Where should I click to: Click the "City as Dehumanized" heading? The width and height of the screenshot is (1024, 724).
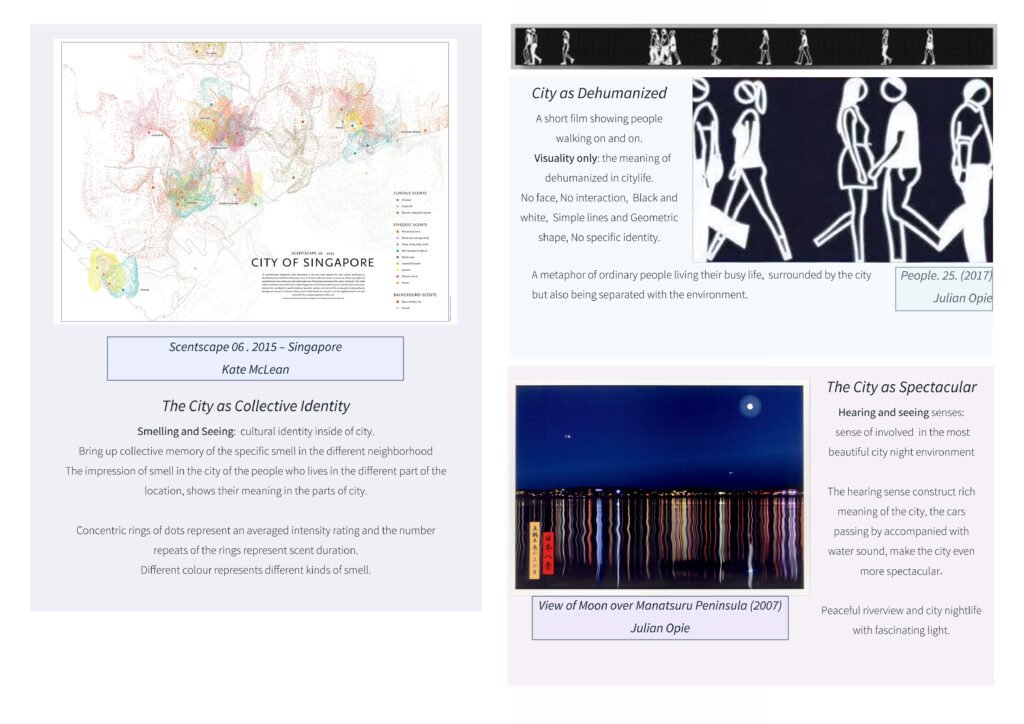pos(599,93)
